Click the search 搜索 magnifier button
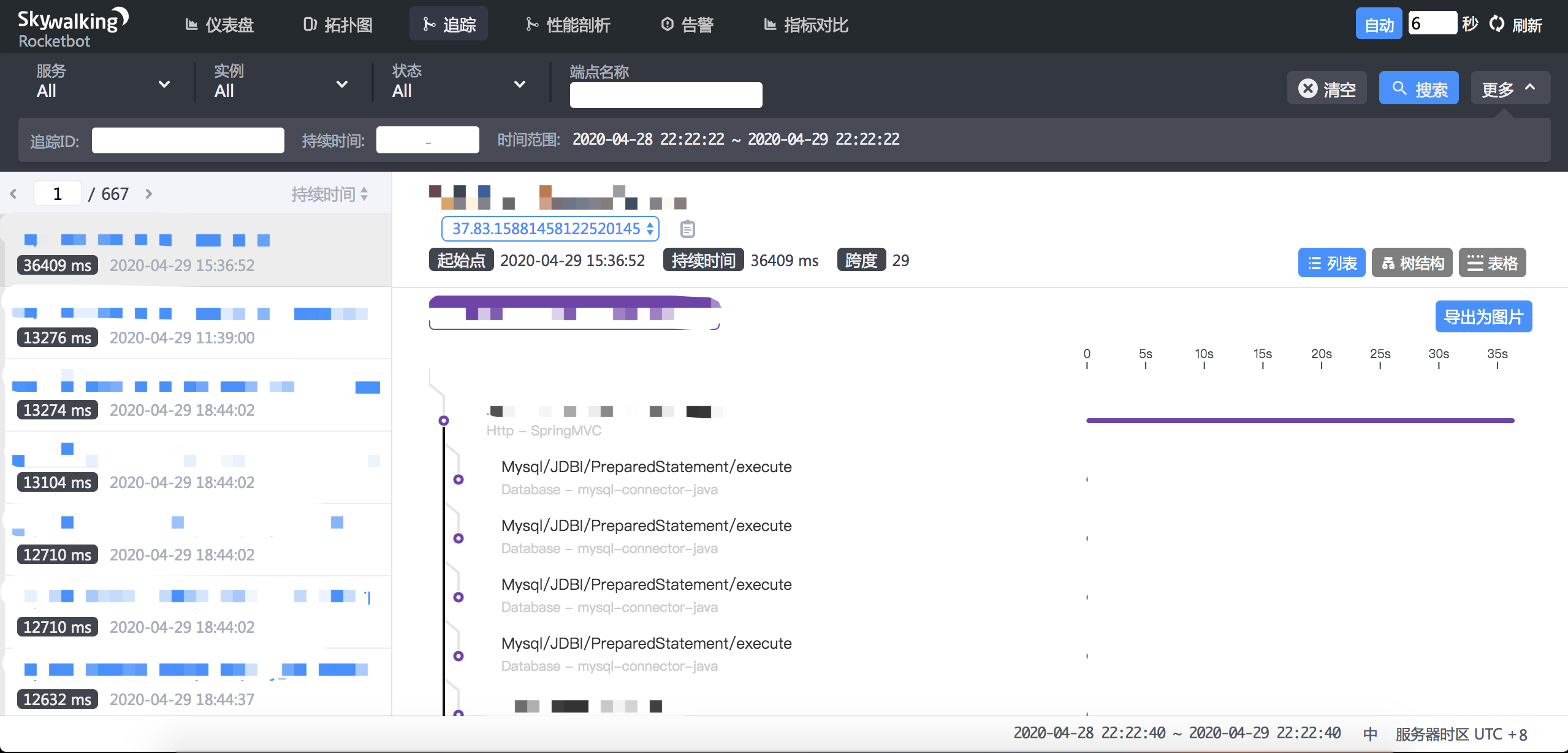This screenshot has height=753, width=1568. pos(1418,89)
